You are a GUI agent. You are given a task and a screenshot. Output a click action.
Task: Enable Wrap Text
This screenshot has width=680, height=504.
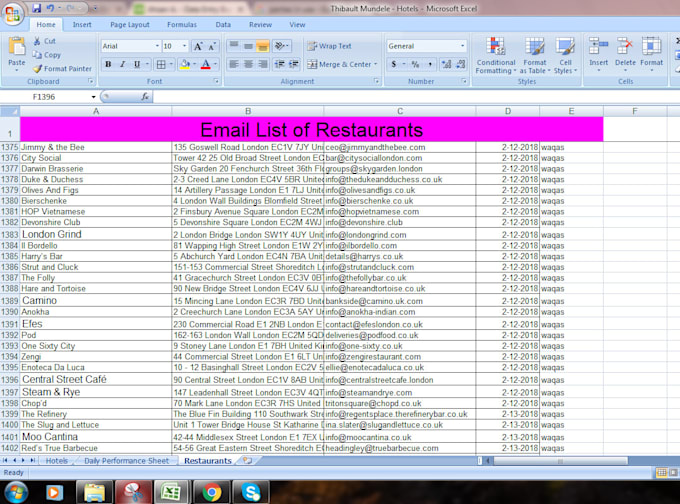pos(330,46)
